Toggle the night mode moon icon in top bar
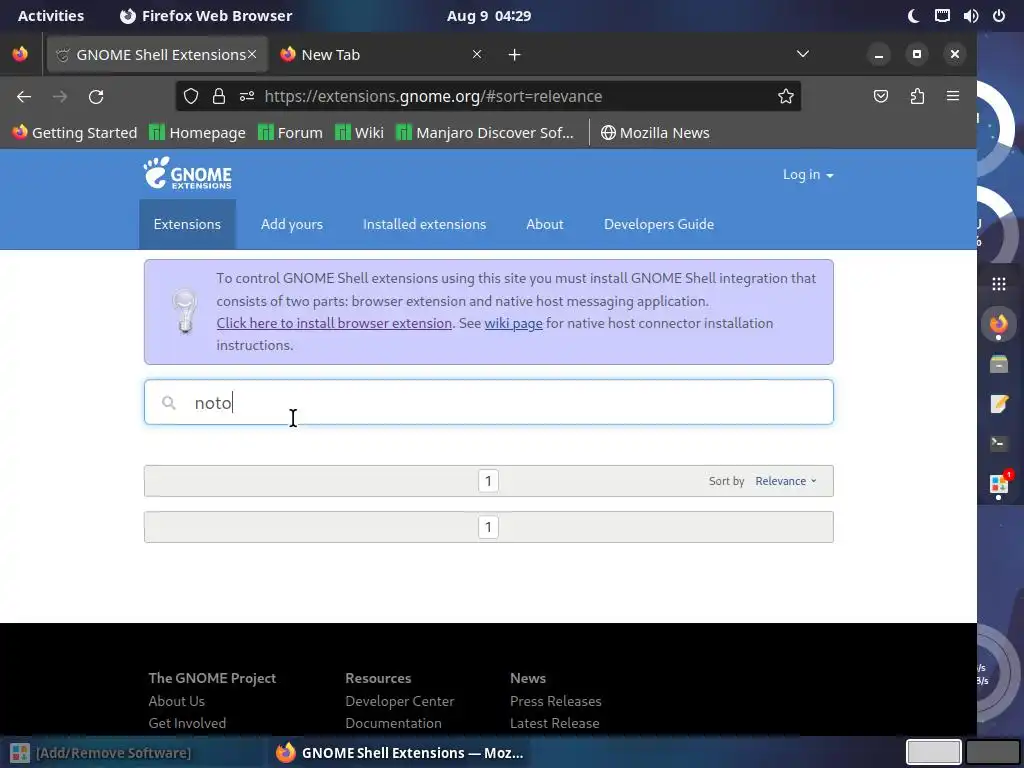The height and width of the screenshot is (768, 1024). click(x=914, y=16)
